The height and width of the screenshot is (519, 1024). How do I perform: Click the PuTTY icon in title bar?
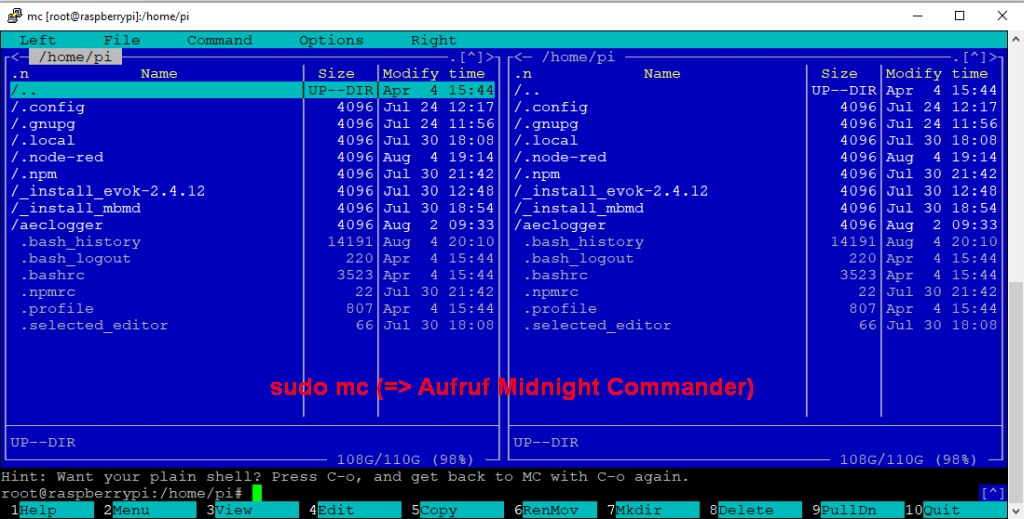[14, 16]
